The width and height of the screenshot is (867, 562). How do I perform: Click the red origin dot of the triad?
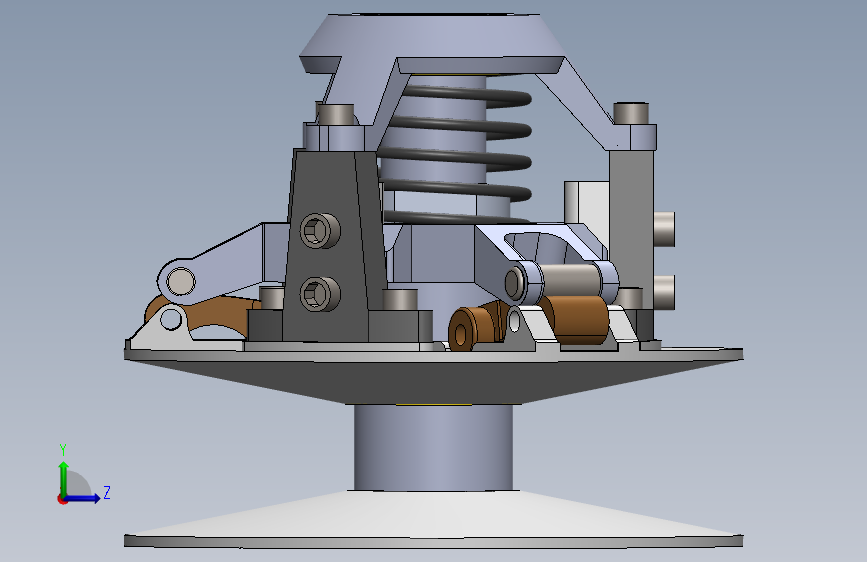tap(62, 499)
